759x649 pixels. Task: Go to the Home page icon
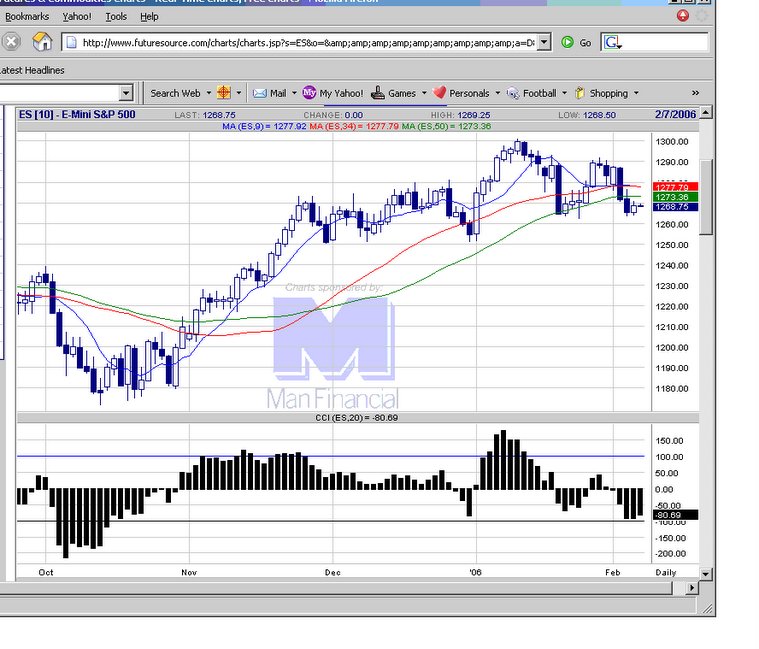tap(43, 42)
